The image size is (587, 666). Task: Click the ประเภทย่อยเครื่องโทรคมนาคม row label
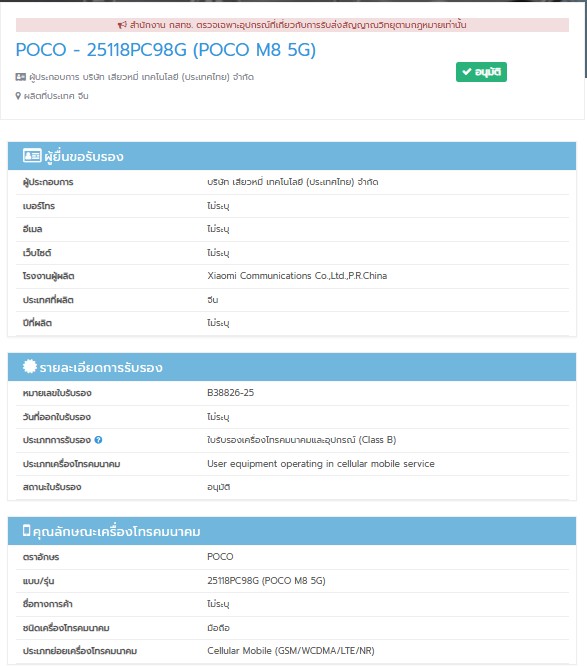[x=80, y=651]
